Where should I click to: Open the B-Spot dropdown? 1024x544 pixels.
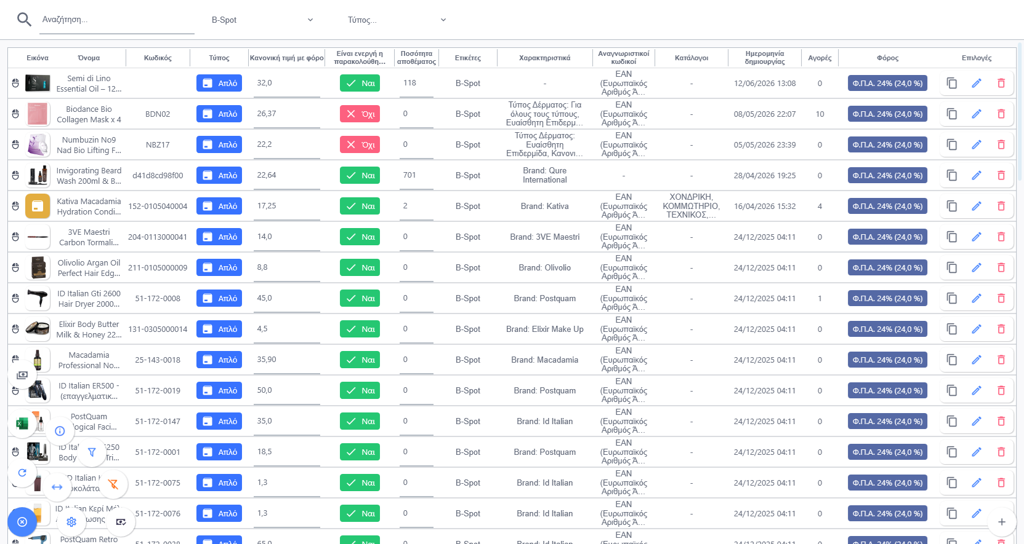[262, 20]
